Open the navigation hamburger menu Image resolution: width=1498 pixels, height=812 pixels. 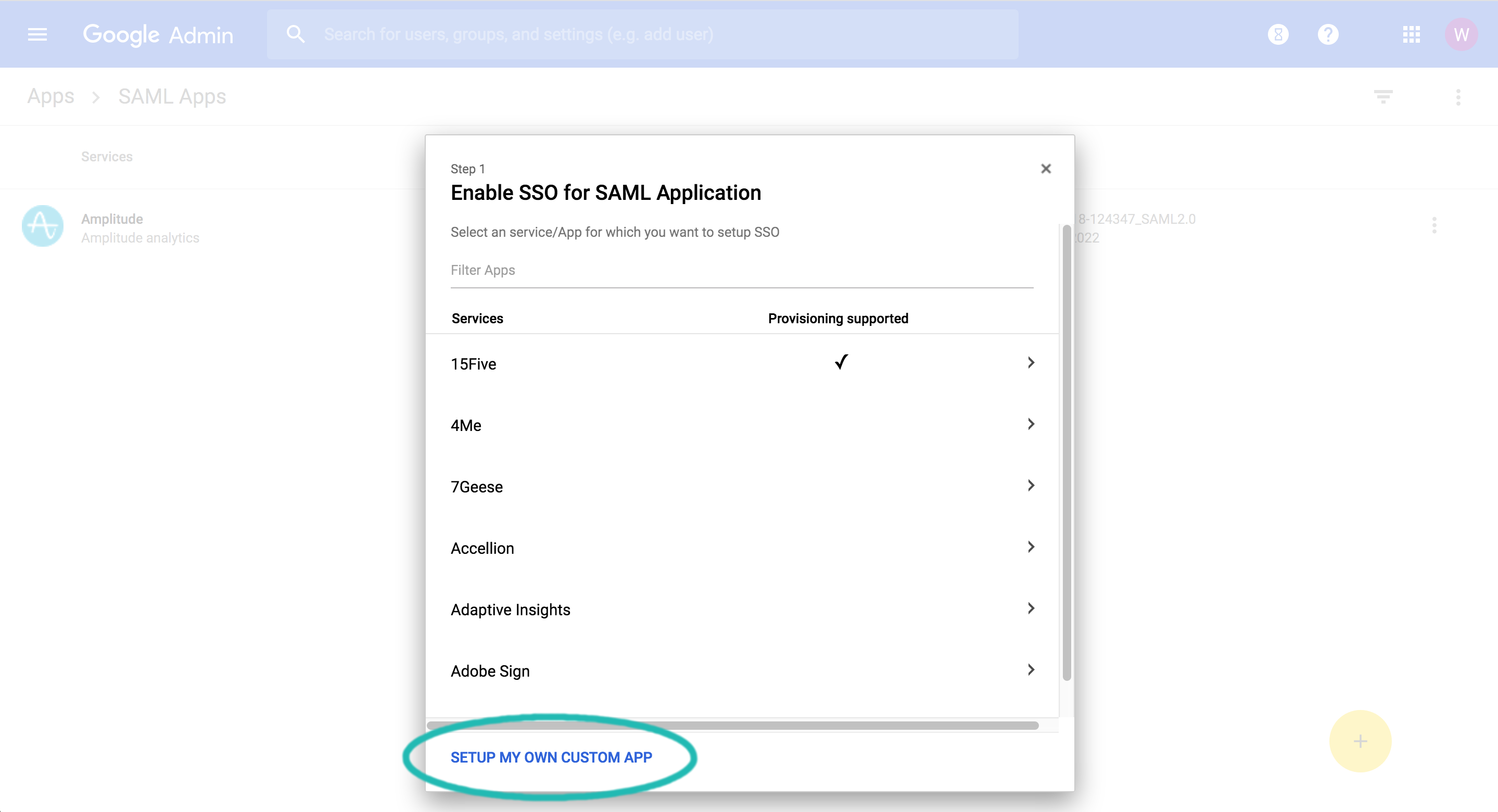click(x=36, y=34)
